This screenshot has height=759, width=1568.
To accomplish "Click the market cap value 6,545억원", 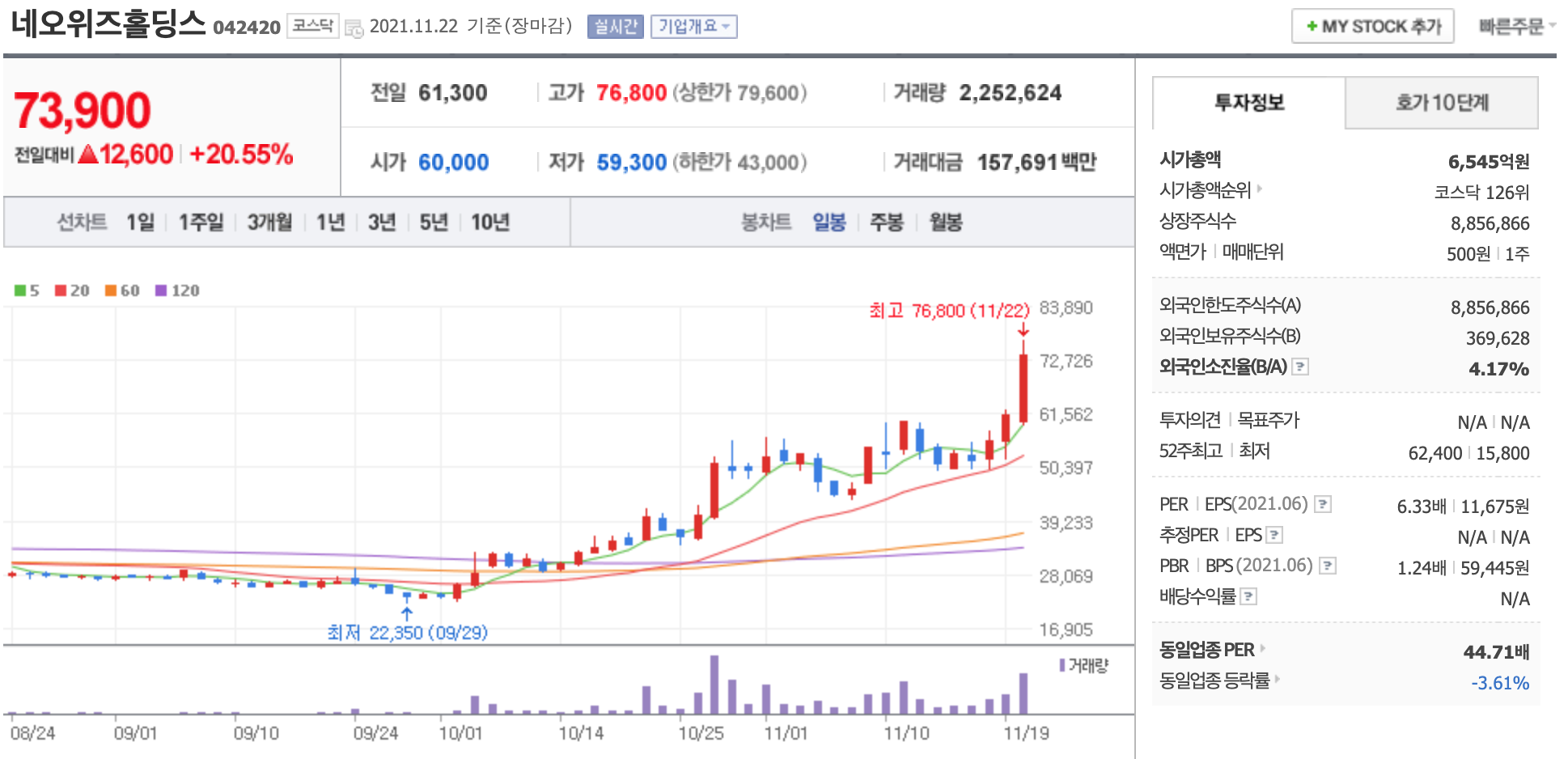I will 1489,162.
